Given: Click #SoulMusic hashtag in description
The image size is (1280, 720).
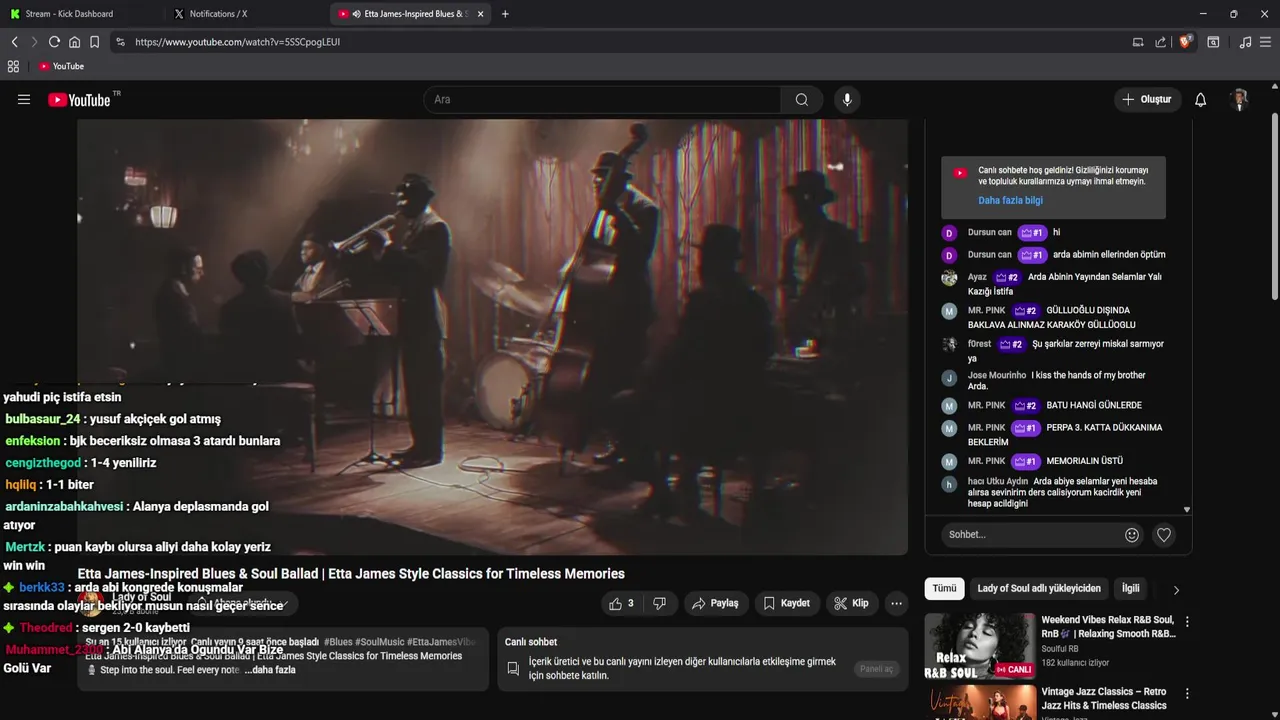Looking at the screenshot, I should [x=380, y=642].
